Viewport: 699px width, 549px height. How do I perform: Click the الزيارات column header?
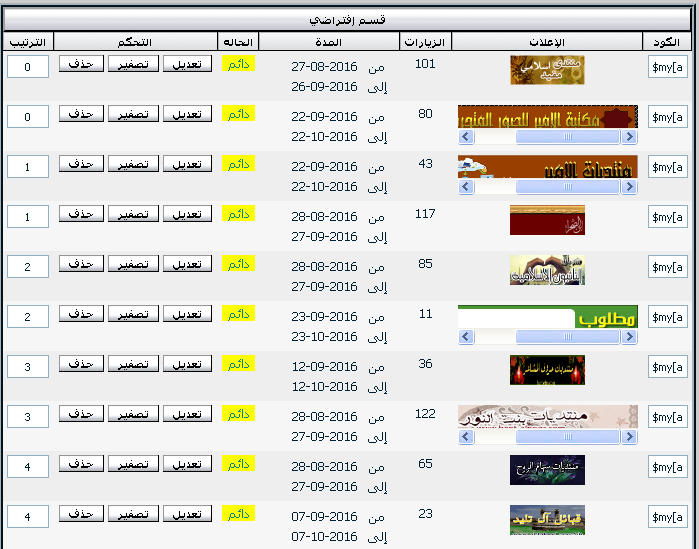425,42
